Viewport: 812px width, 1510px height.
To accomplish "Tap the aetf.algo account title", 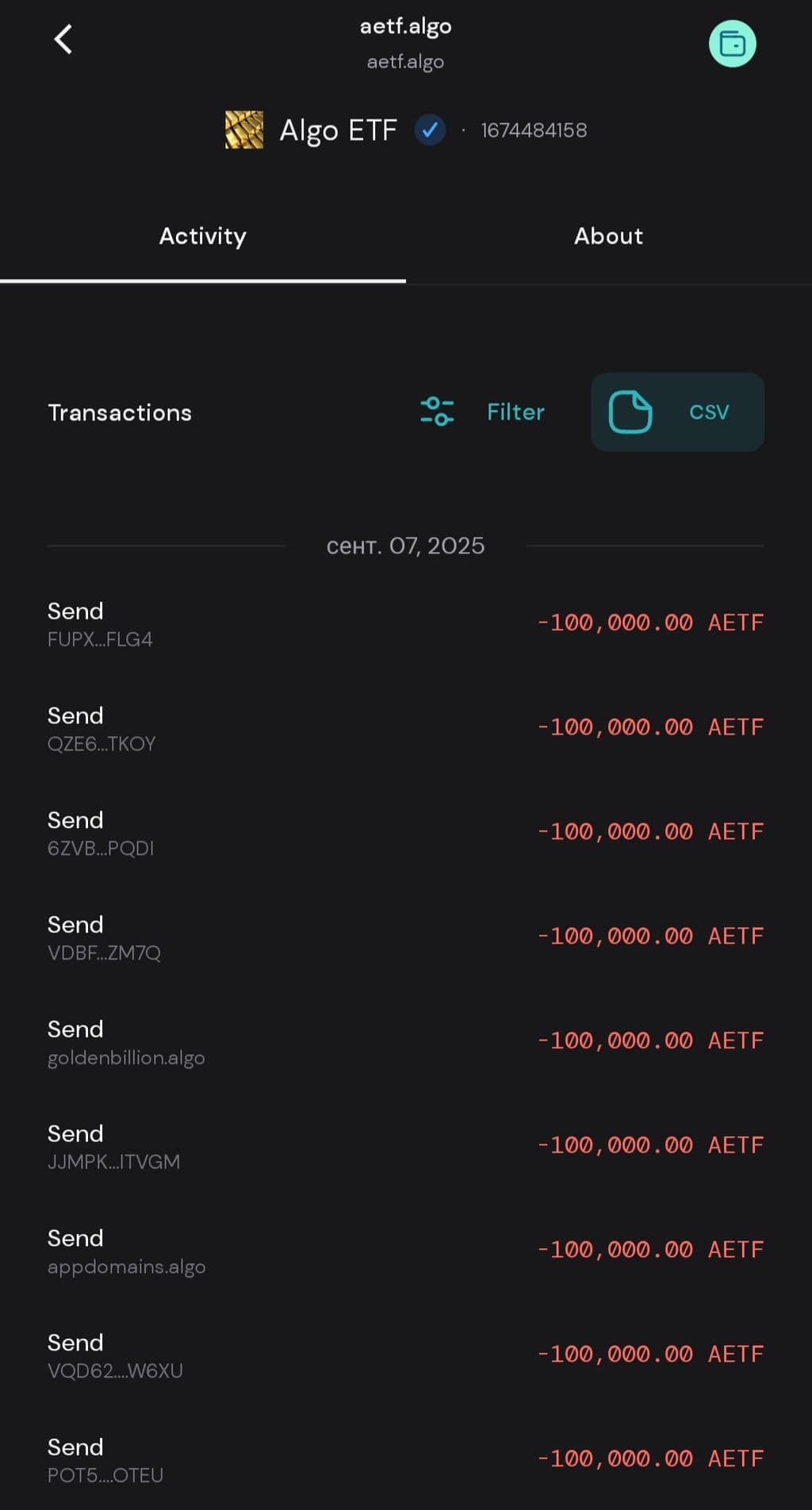I will pos(405,27).
